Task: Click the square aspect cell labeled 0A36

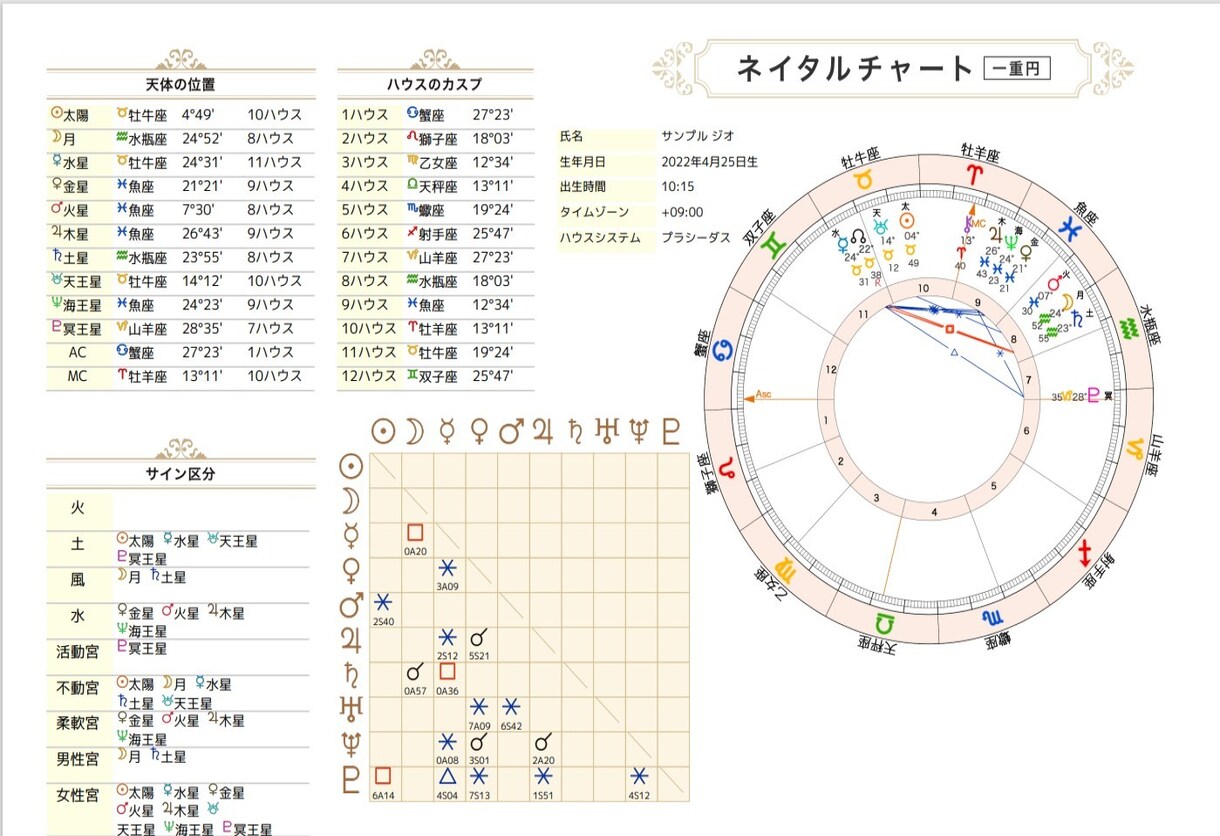Action: [447, 678]
